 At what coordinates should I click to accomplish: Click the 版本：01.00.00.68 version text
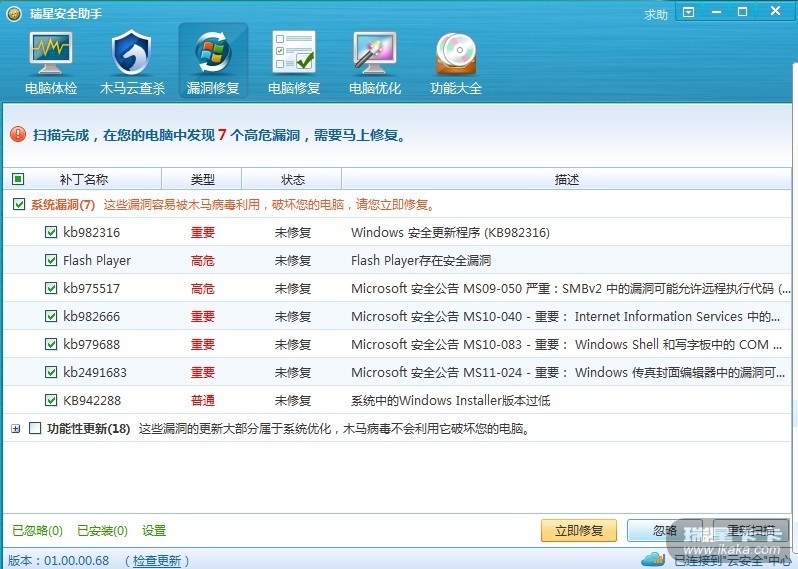coord(59,561)
